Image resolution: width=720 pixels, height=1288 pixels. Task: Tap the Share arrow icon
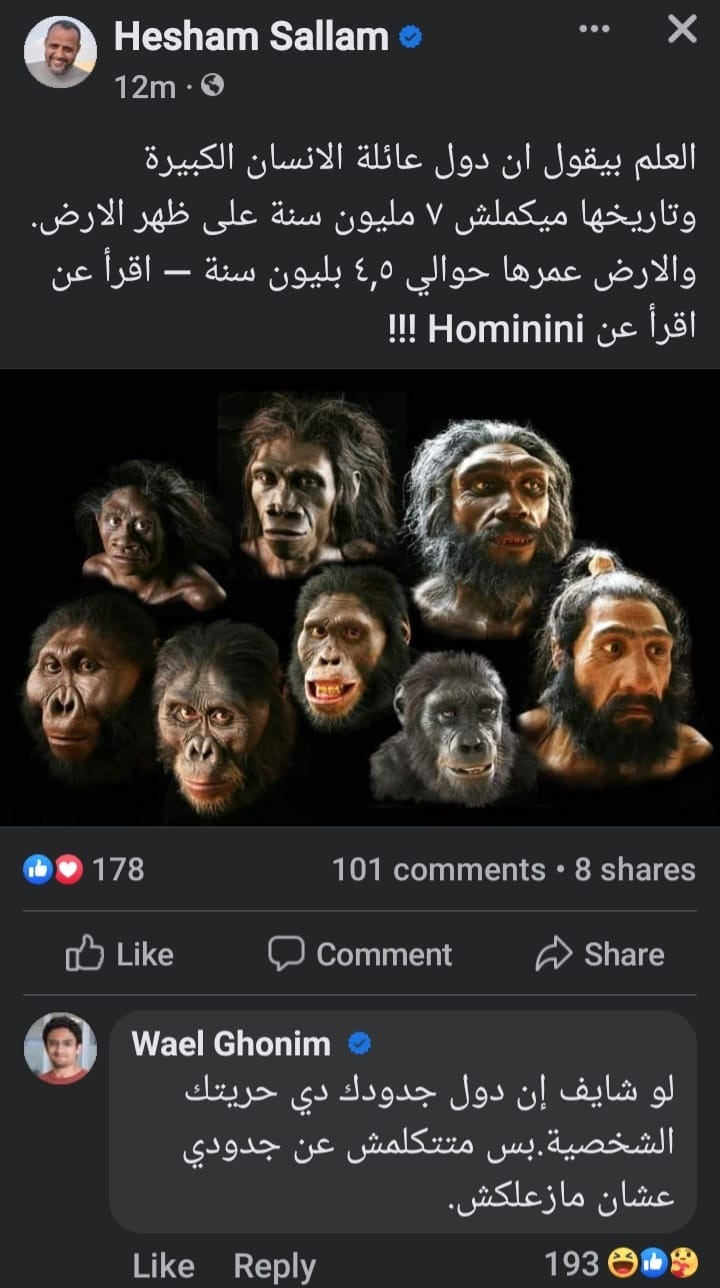pos(553,954)
